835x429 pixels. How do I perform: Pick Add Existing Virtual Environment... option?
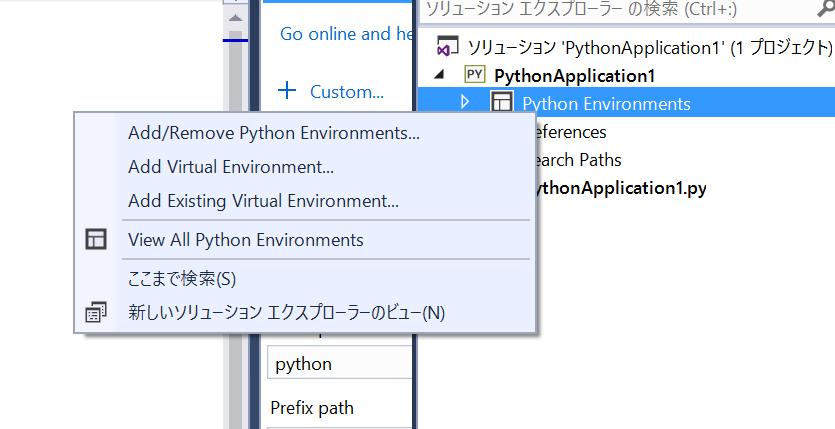coord(263,201)
